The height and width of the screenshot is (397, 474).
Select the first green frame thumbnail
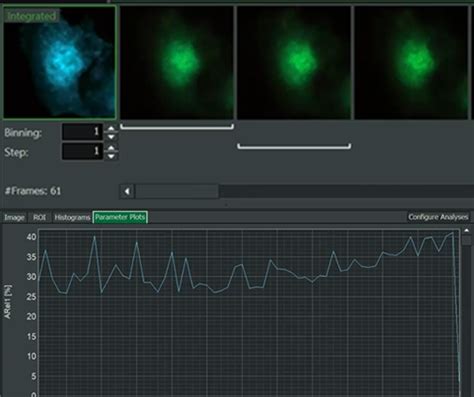177,63
